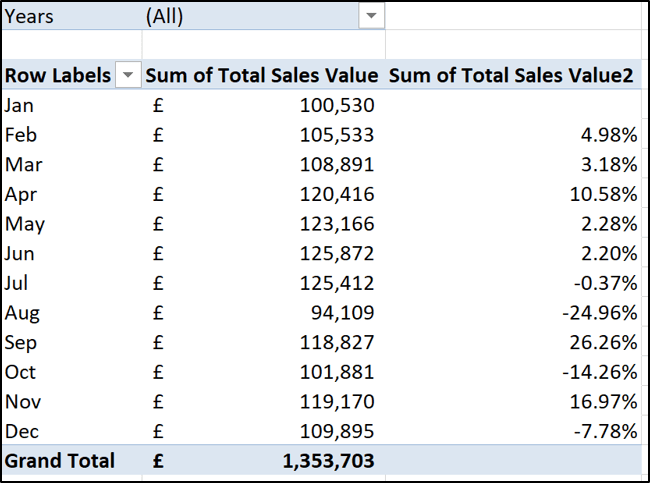The width and height of the screenshot is (650, 483).
Task: Open the Years filter dropdown arrow
Action: pos(372,17)
